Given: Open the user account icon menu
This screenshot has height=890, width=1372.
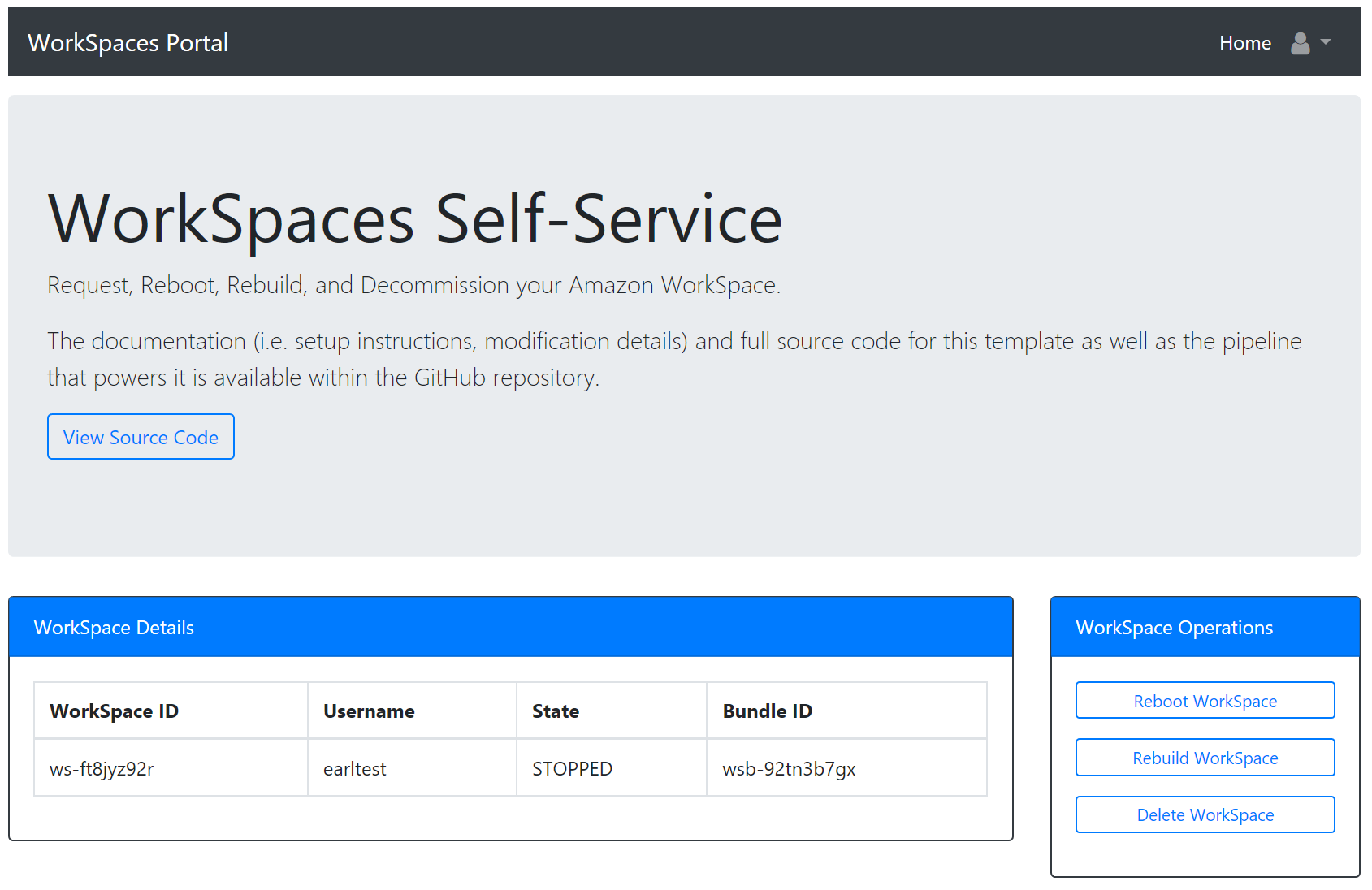Looking at the screenshot, I should coord(1301,43).
